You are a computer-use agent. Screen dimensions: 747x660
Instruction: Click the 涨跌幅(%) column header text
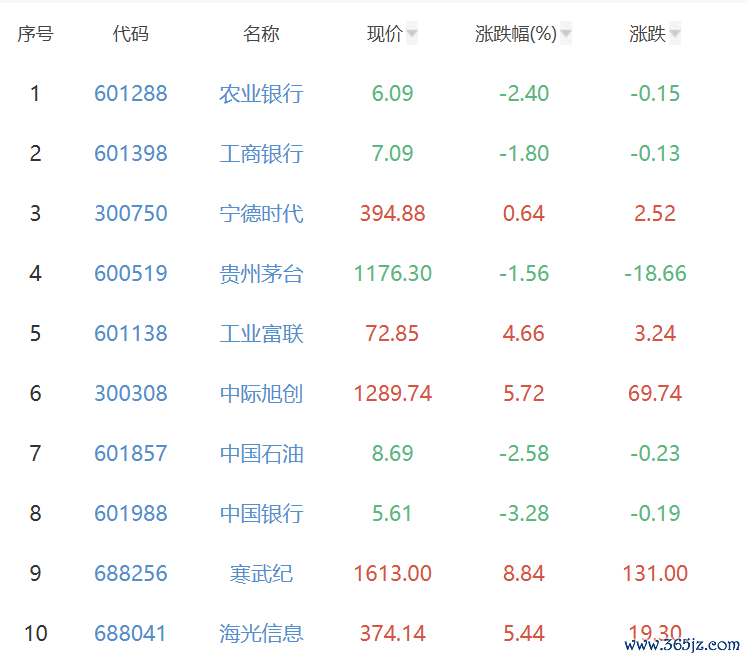coord(516,34)
